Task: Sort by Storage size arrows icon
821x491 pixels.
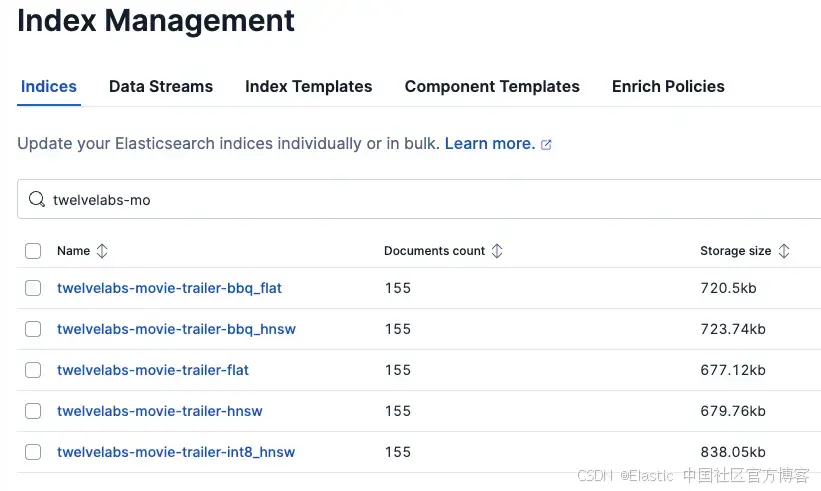Action: click(784, 251)
